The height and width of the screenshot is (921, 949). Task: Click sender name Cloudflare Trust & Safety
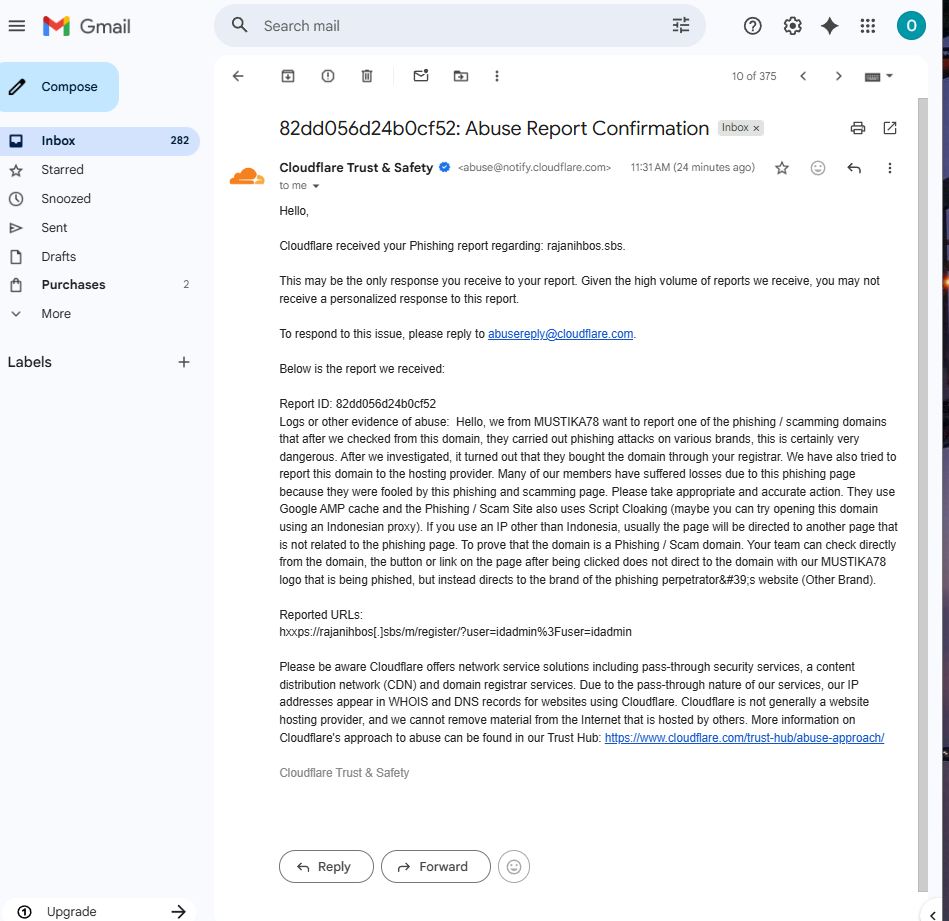pos(356,168)
